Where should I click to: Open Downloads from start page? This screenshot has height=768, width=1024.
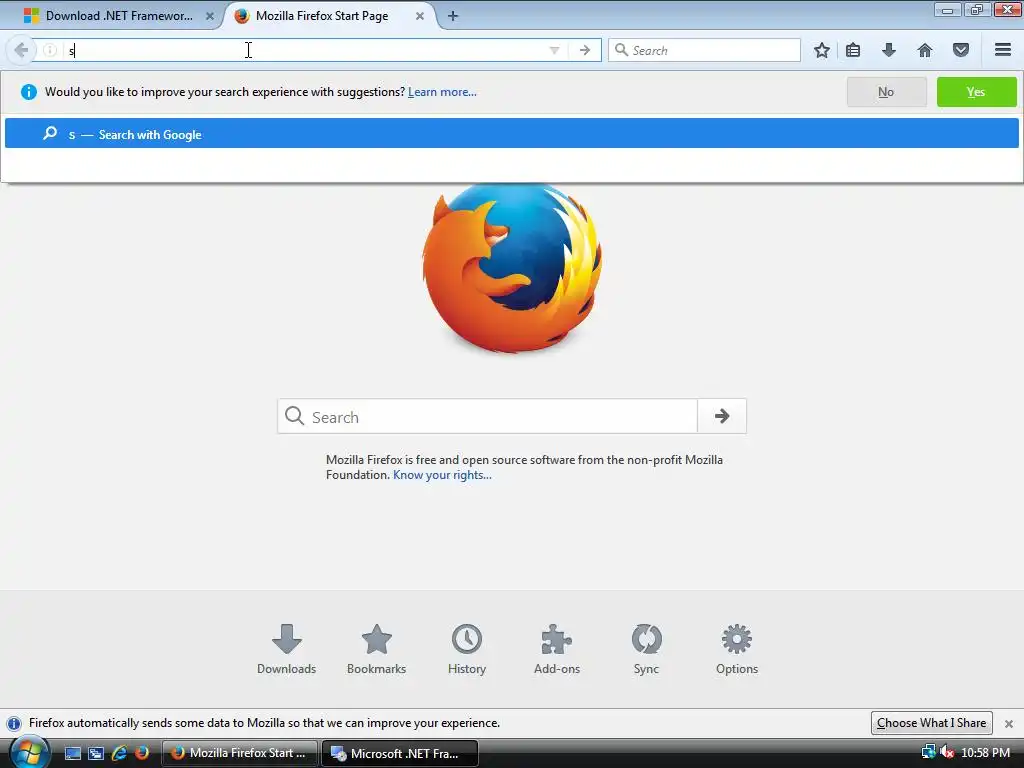286,649
